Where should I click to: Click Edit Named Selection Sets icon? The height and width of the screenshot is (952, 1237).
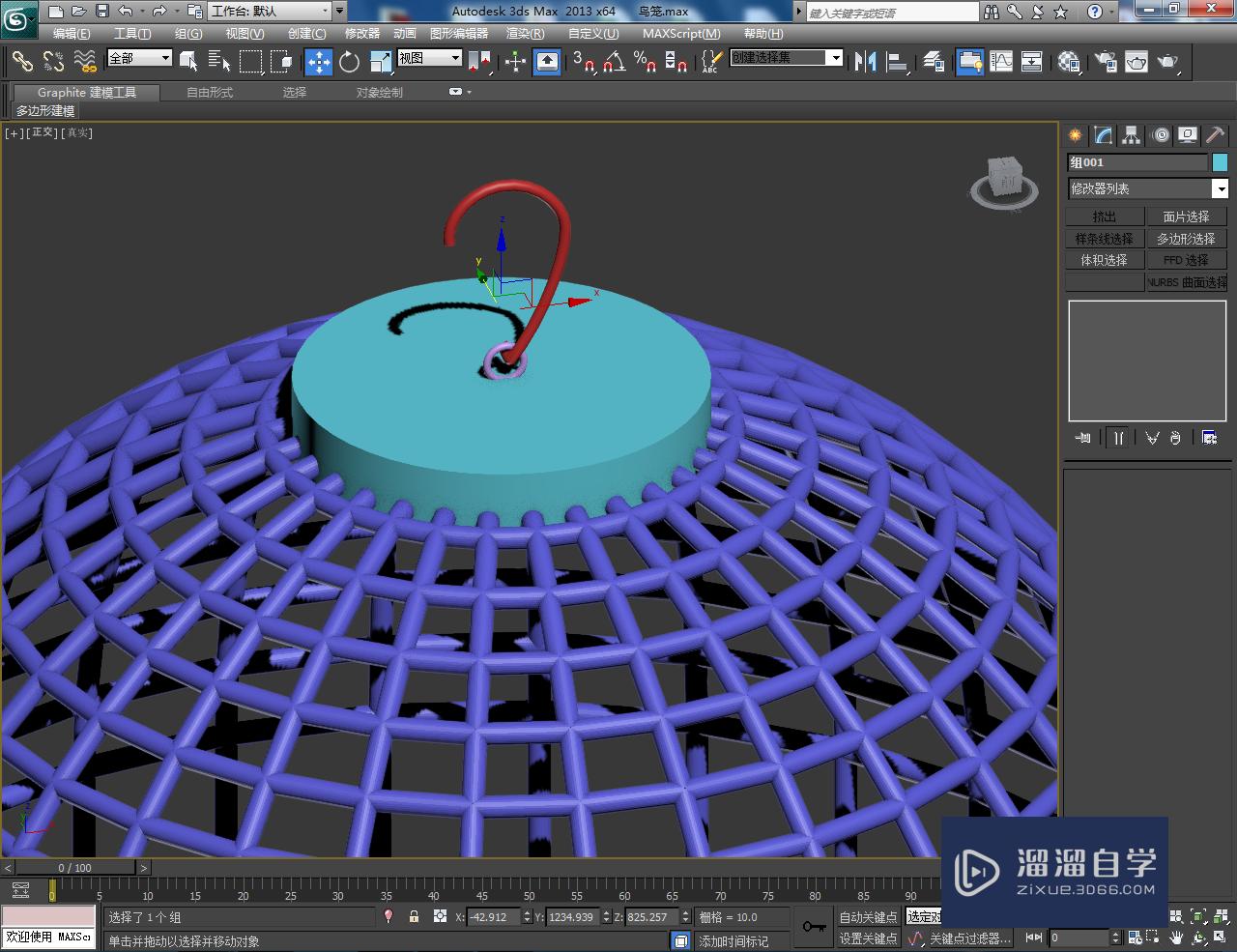pyautogui.click(x=710, y=62)
